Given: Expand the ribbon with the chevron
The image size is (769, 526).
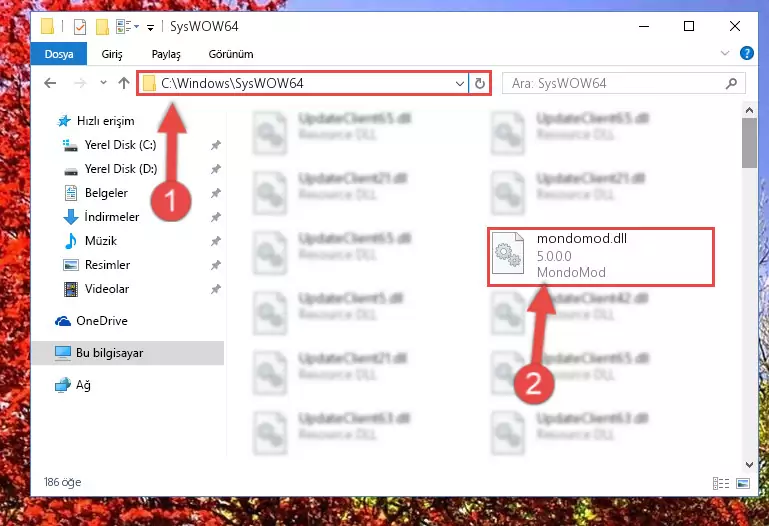Looking at the screenshot, I should coord(724,53).
